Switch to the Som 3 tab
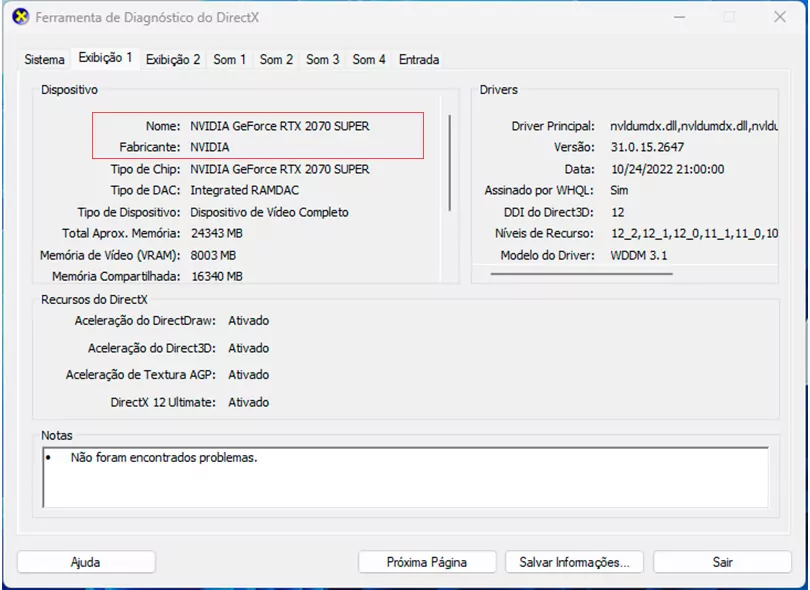Screen dimensions: 810x590 tap(323, 60)
